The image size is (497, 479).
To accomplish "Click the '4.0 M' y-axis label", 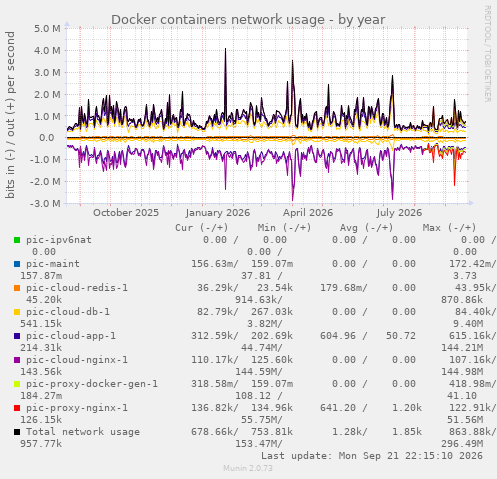I will point(47,51).
